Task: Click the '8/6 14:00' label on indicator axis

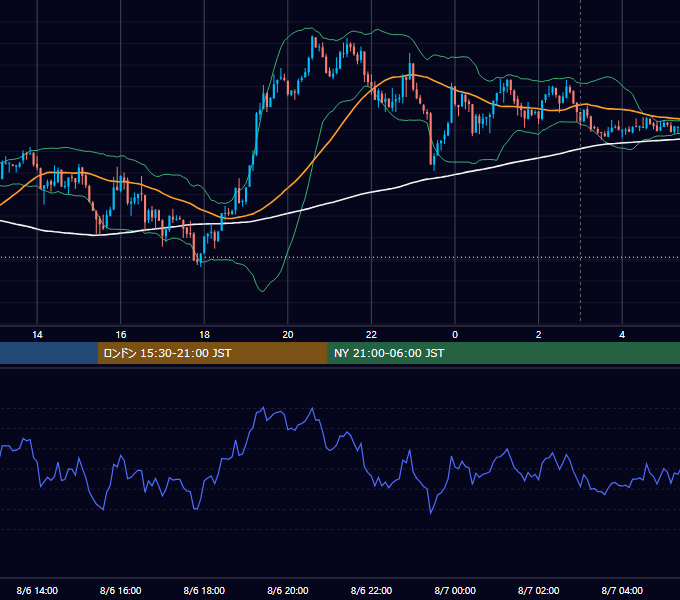Action: coord(37,590)
